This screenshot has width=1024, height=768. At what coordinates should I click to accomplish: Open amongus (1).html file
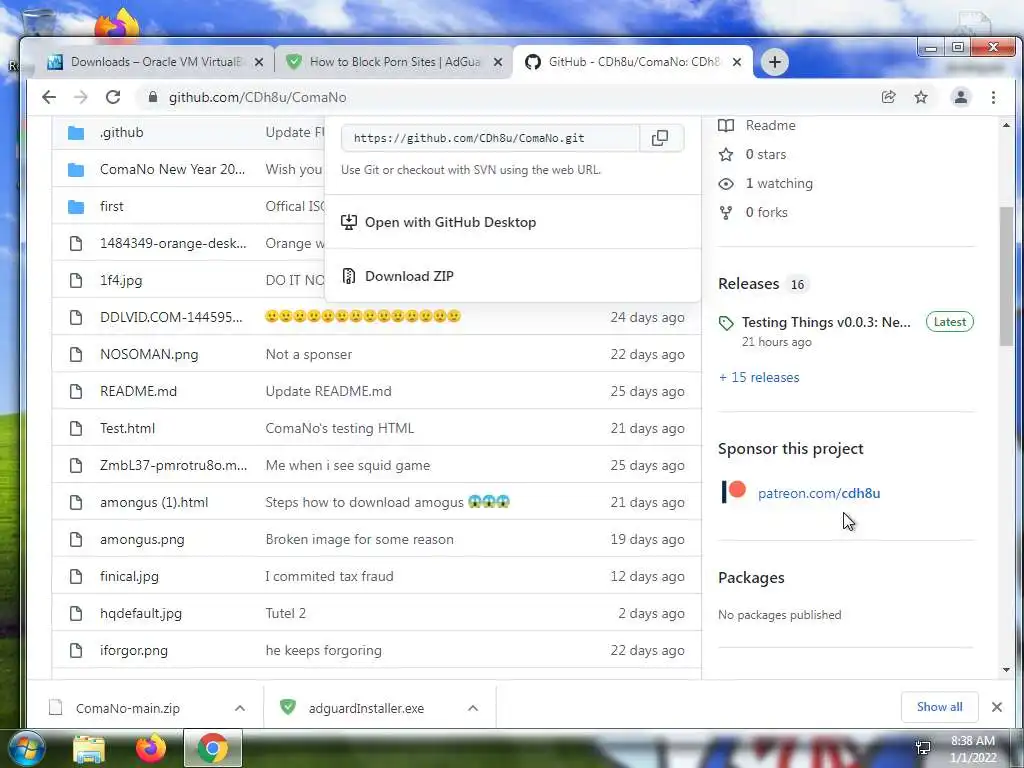(x=154, y=502)
